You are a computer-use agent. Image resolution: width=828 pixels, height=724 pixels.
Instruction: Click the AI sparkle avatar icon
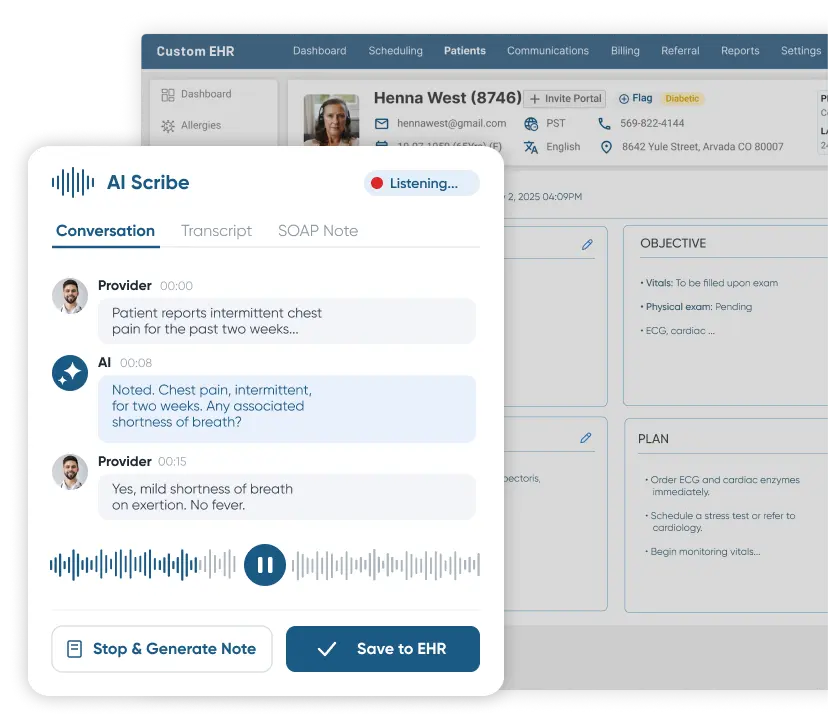tap(70, 373)
